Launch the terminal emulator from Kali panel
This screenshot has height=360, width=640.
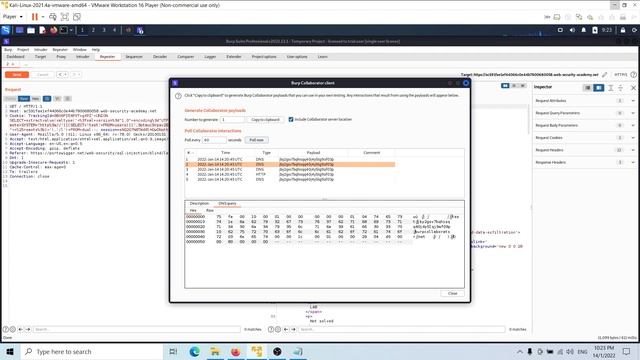pos(63,30)
